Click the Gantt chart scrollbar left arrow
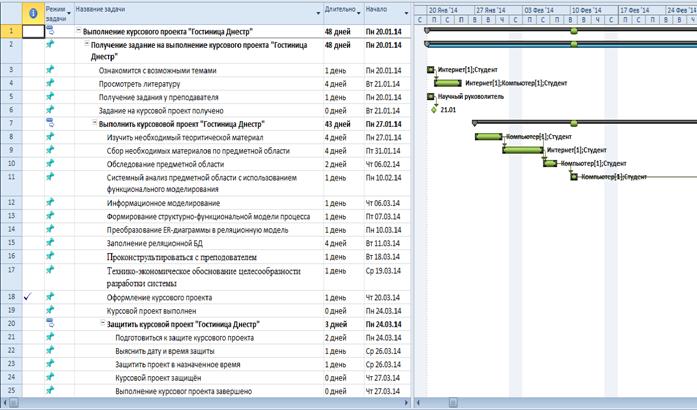The image size is (697, 410). tap(419, 403)
